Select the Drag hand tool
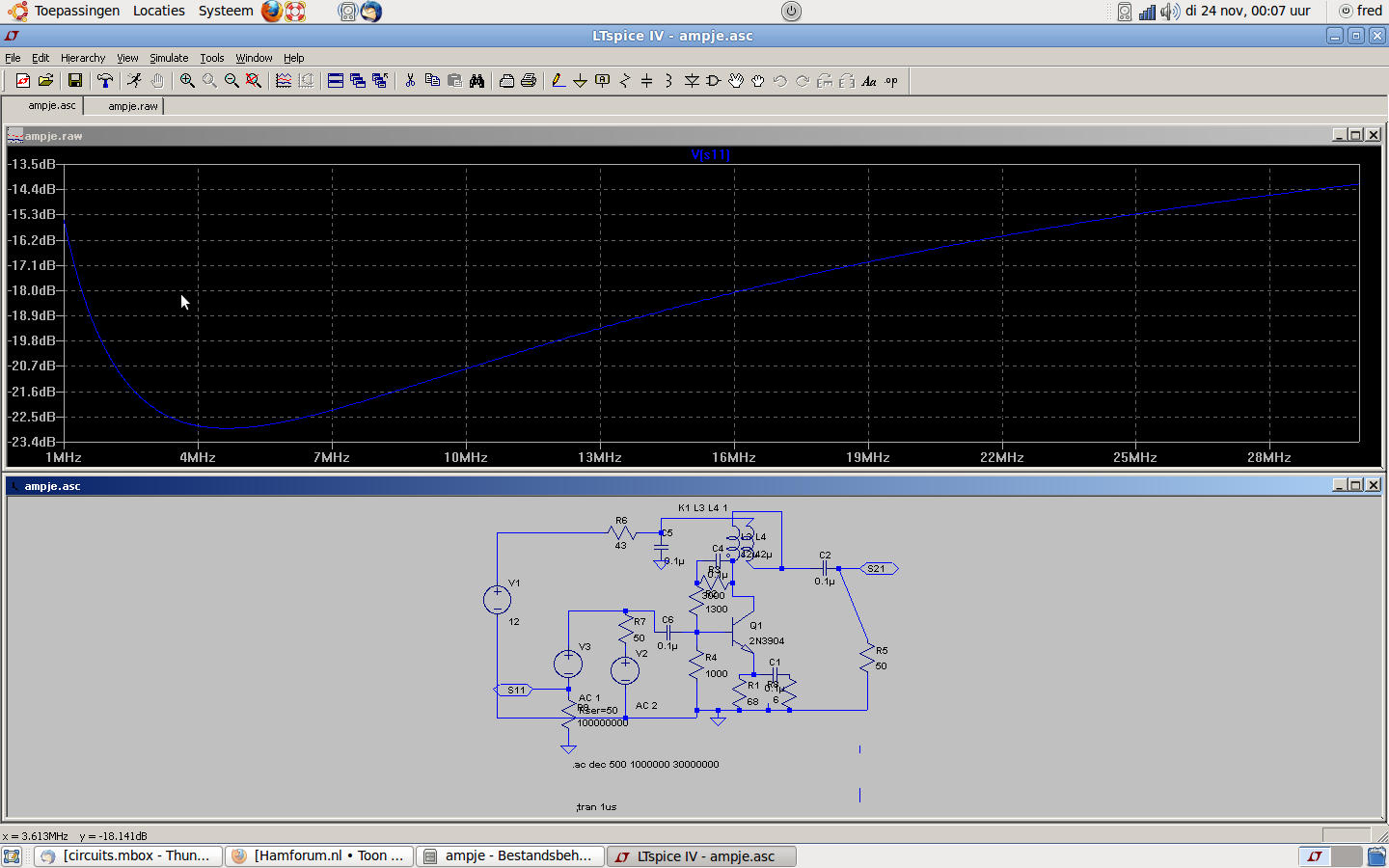Image resolution: width=1389 pixels, height=868 pixels. [x=758, y=81]
